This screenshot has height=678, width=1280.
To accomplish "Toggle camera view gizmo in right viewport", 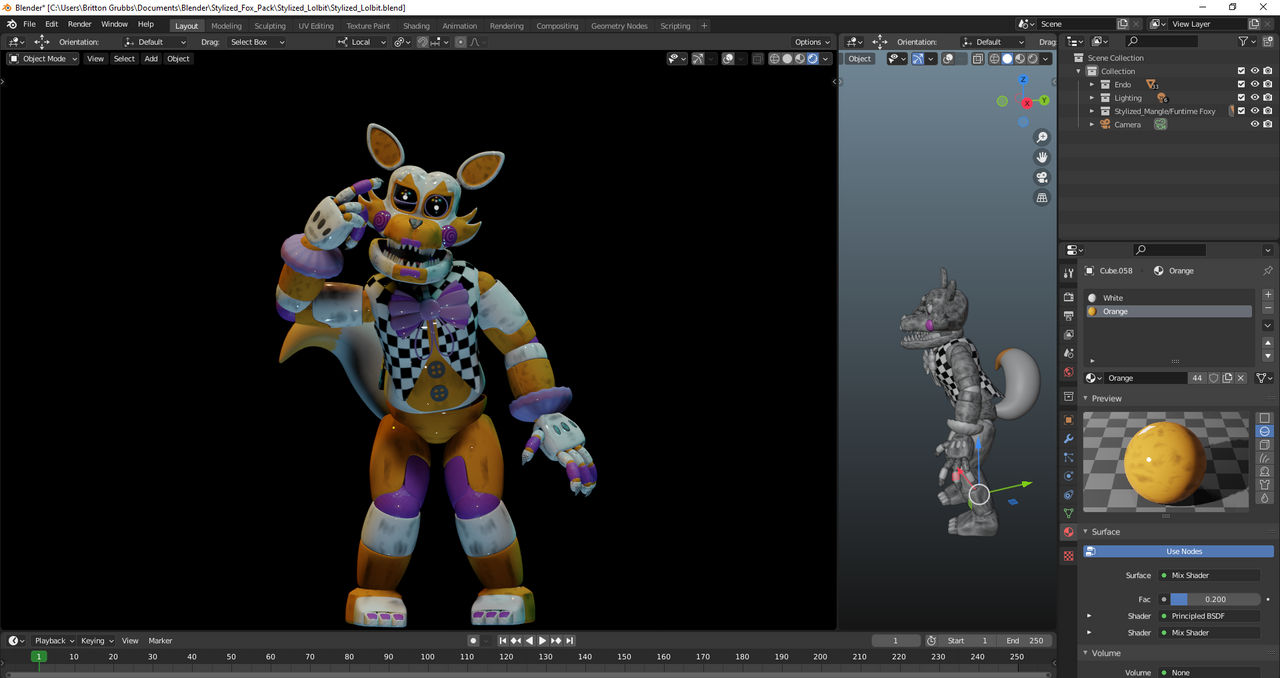I will [x=1042, y=178].
